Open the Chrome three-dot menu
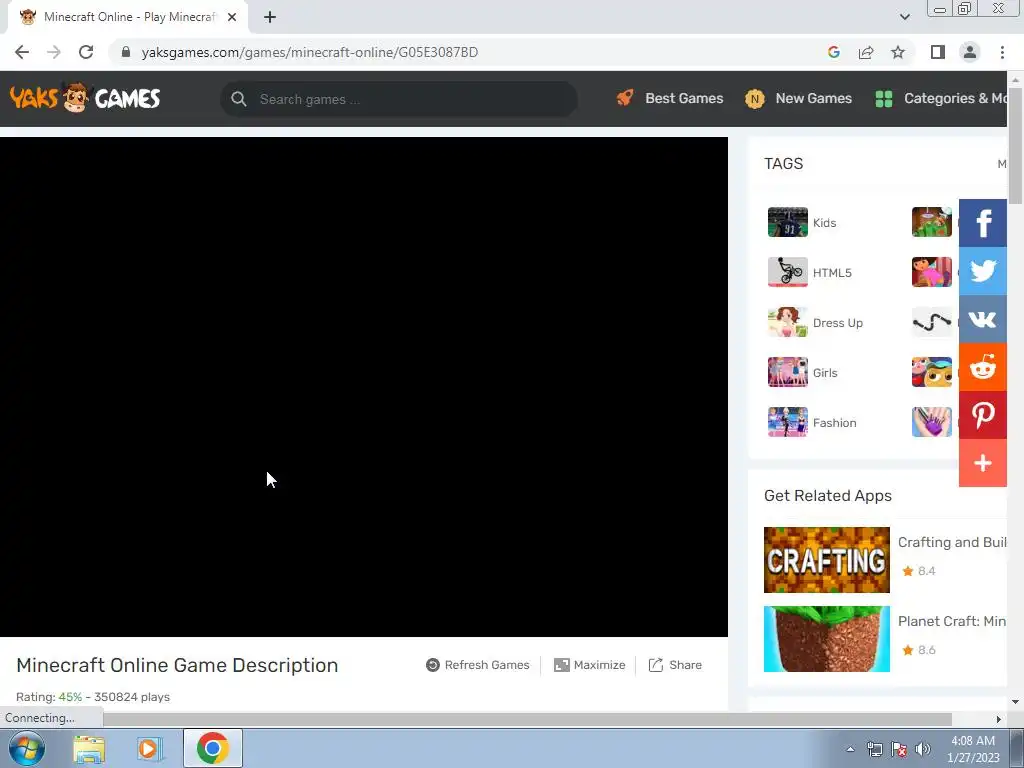The height and width of the screenshot is (768, 1024). pos(1002,52)
